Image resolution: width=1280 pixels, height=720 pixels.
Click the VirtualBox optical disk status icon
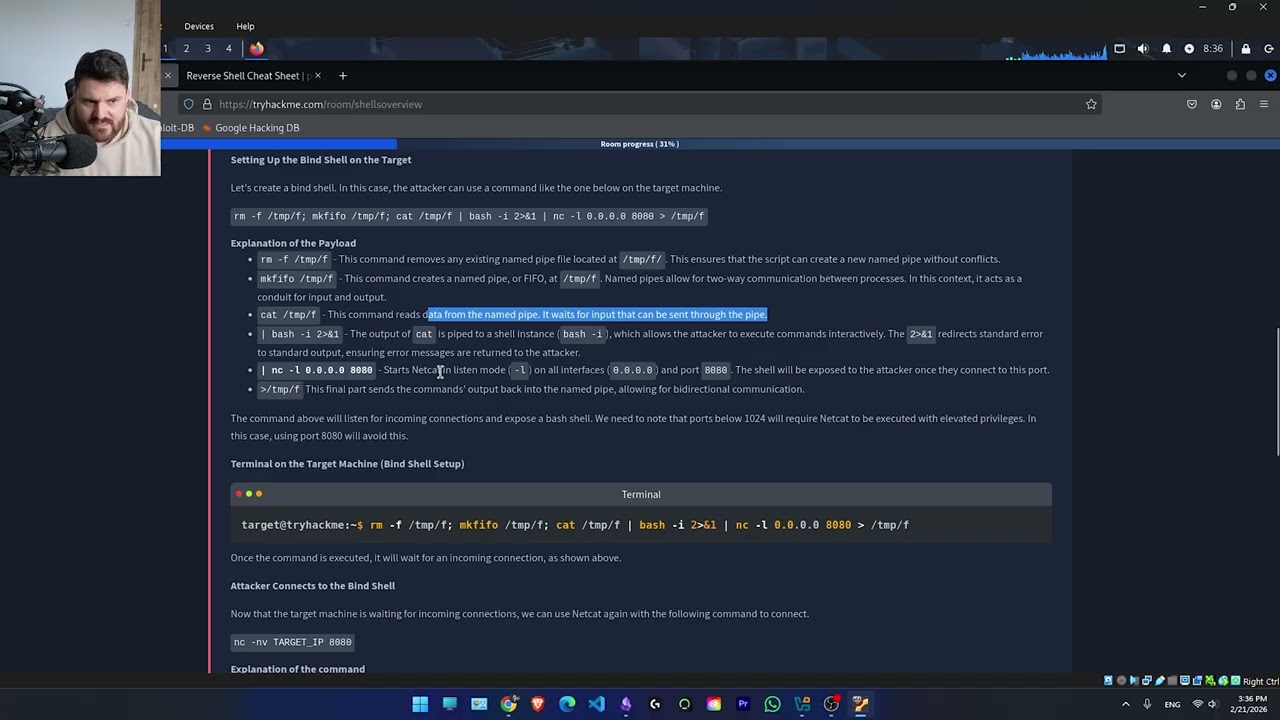pyautogui.click(x=1121, y=681)
